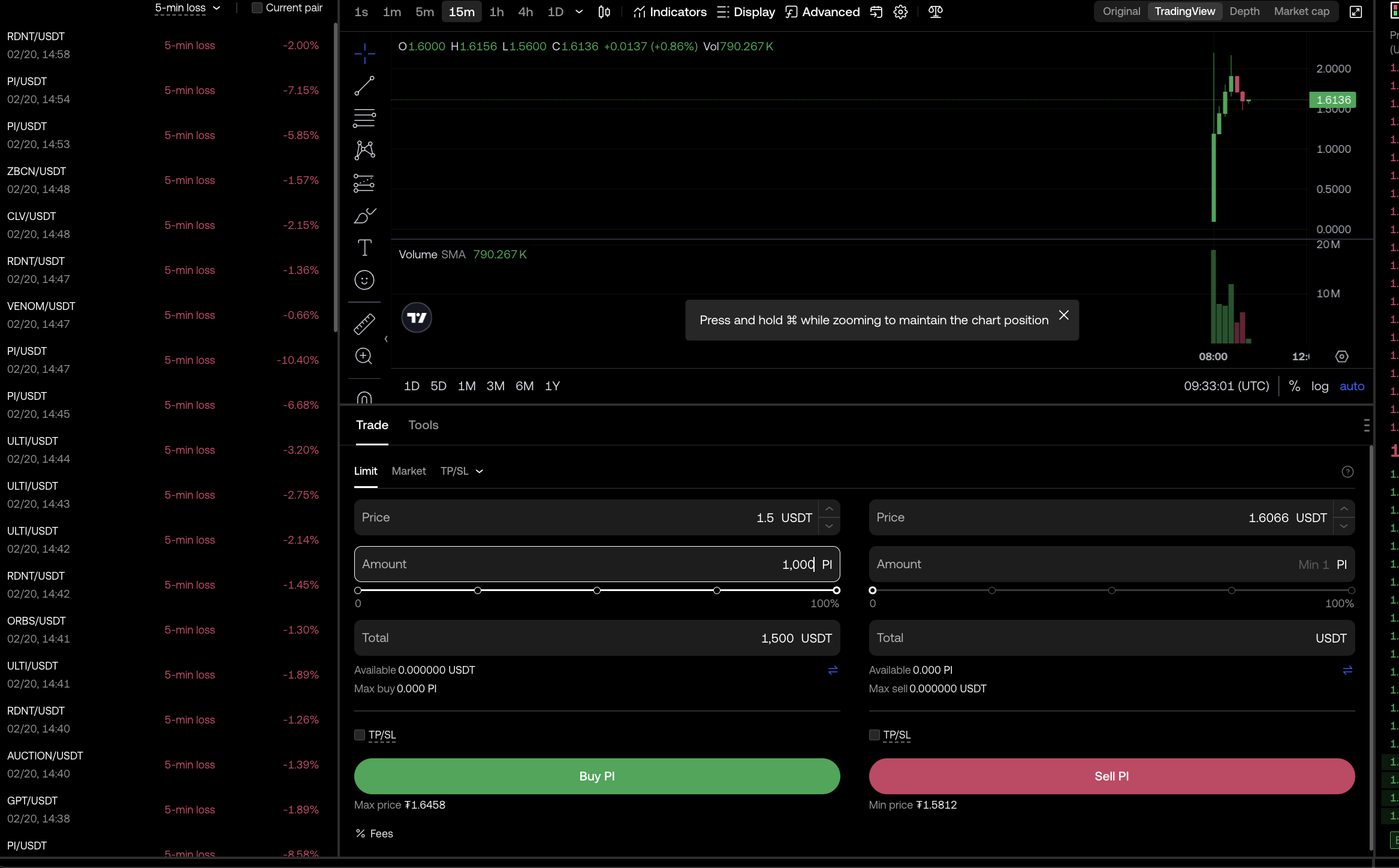1399x868 pixels.
Task: Click the sell amount slider 50% mark
Action: 1112,590
